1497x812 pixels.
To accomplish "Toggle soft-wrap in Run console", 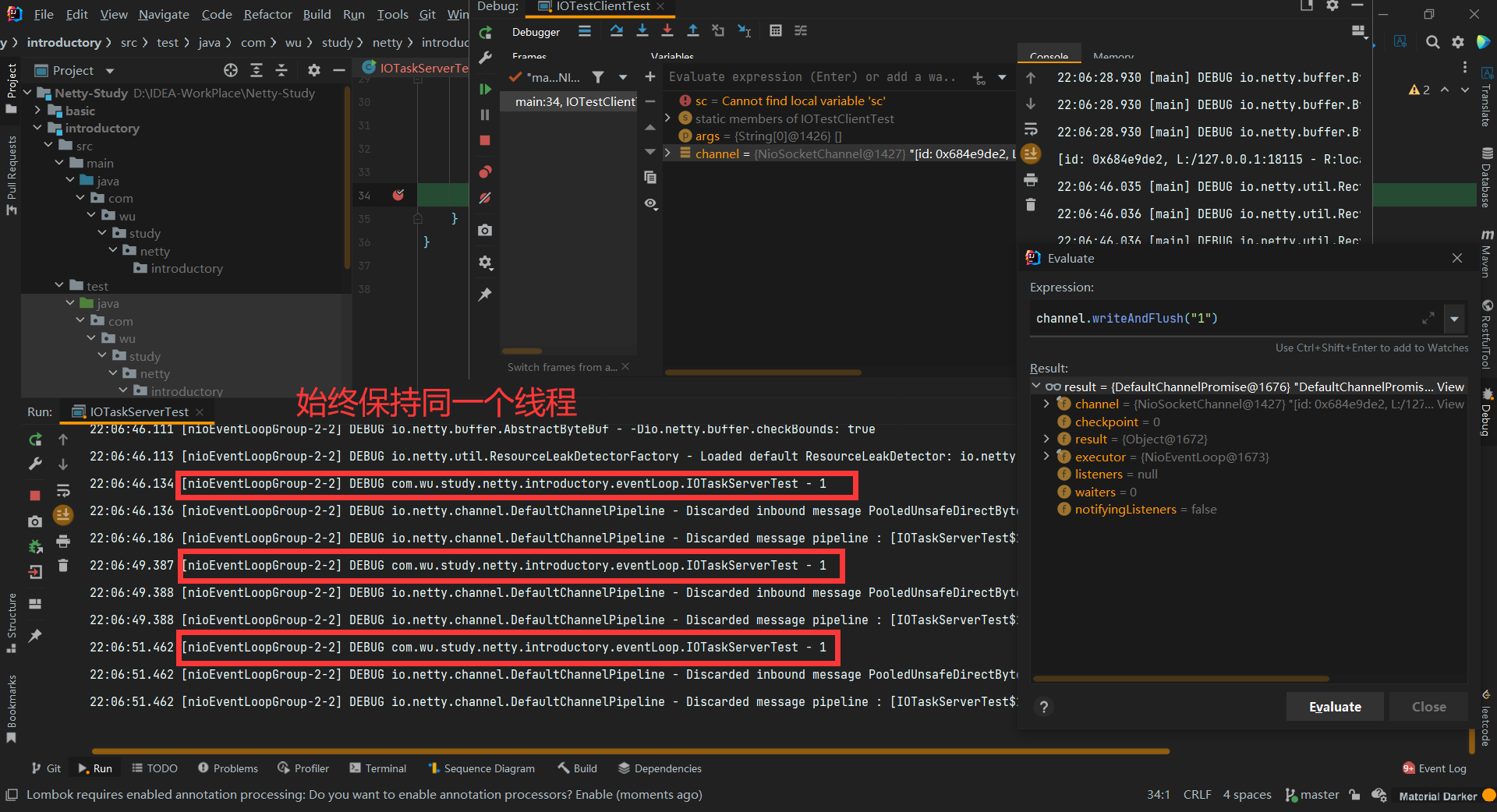I will coord(63,491).
